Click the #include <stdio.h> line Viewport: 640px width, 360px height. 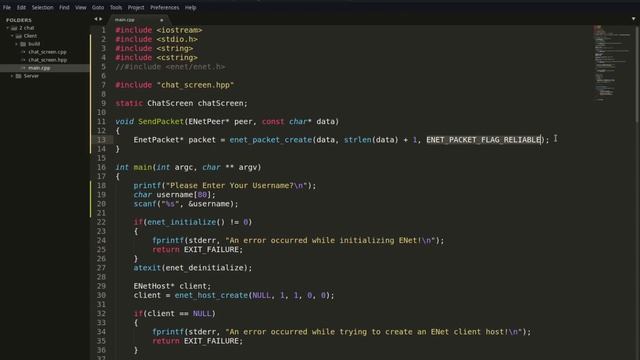click(156, 39)
